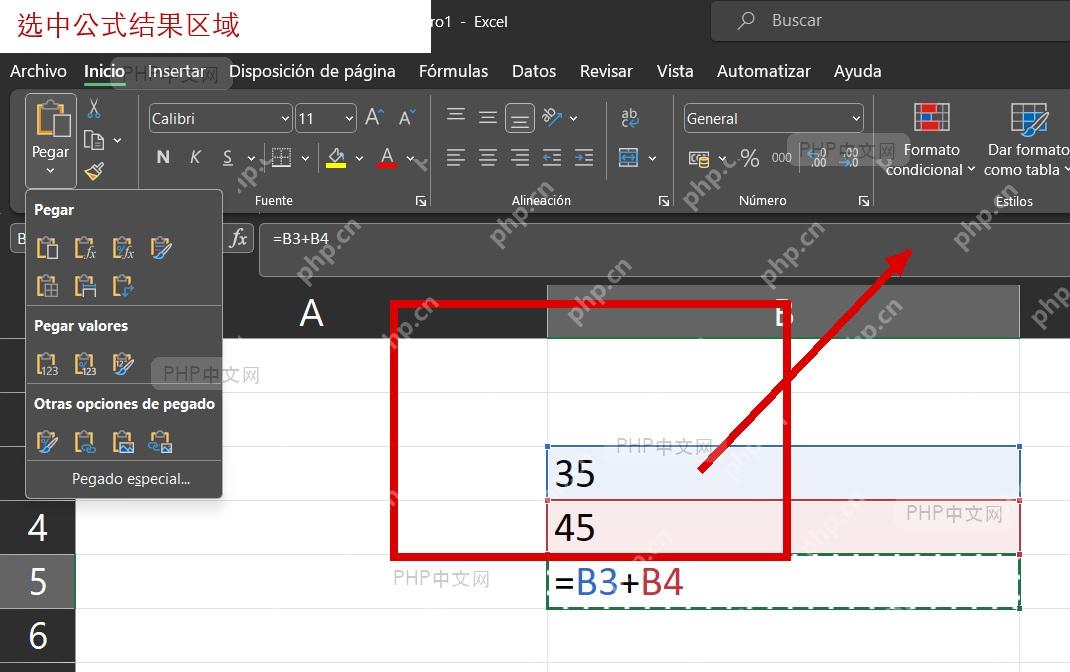
Task: Open Formato condicional menu
Action: point(931,139)
